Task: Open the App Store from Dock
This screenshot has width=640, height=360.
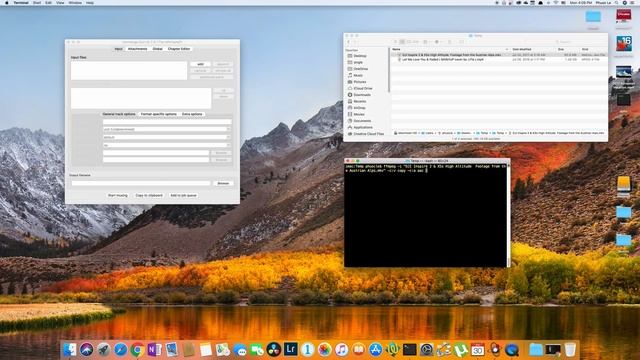Action: click(x=376, y=350)
